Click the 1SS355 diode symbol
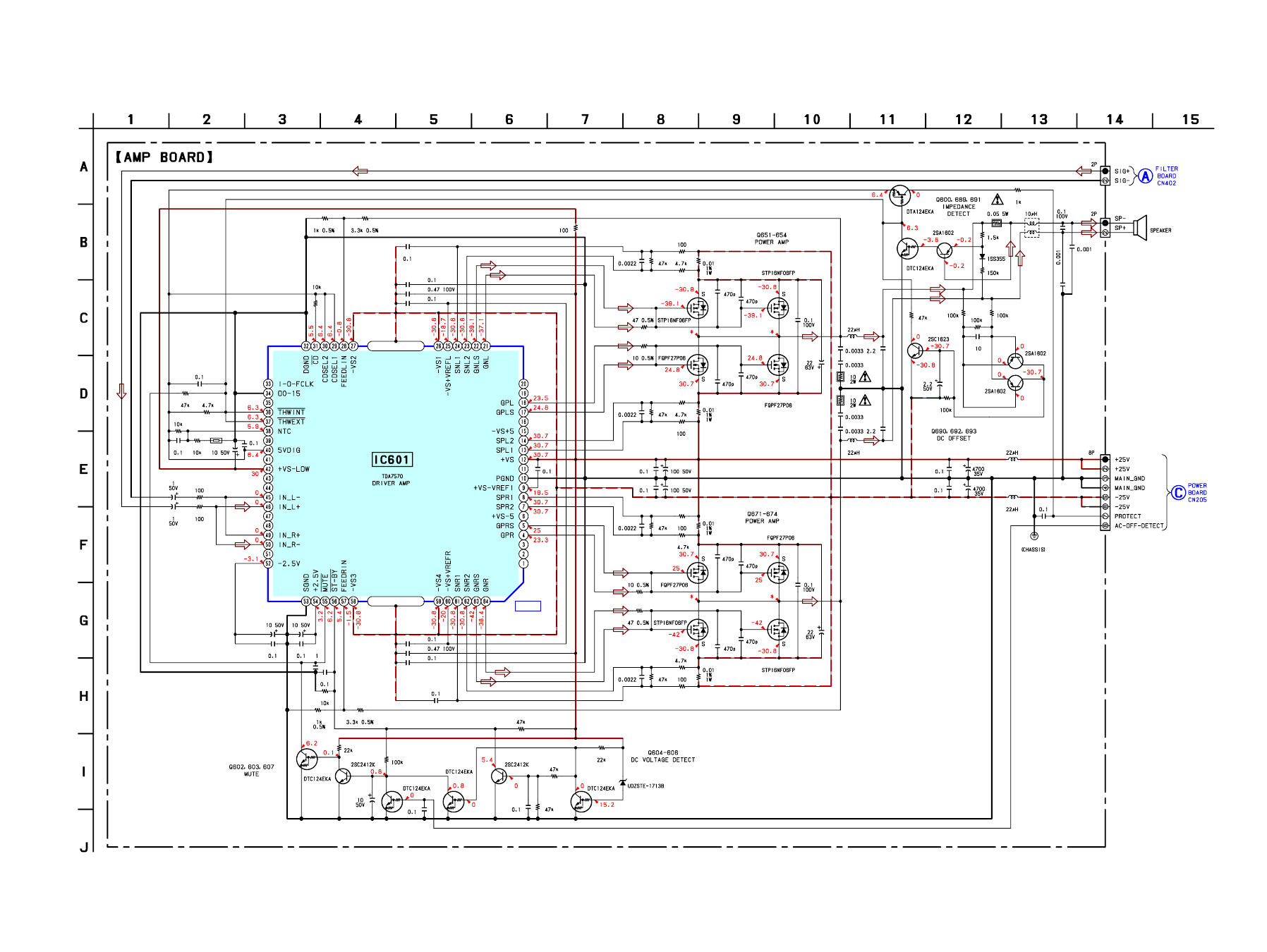This screenshot has height=952, width=1267. pyautogui.click(x=982, y=257)
